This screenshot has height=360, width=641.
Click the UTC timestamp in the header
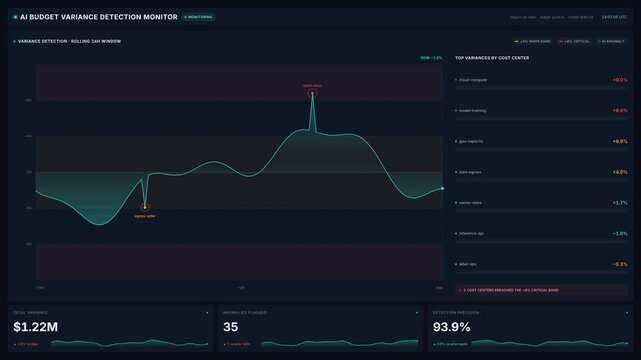[614, 17]
